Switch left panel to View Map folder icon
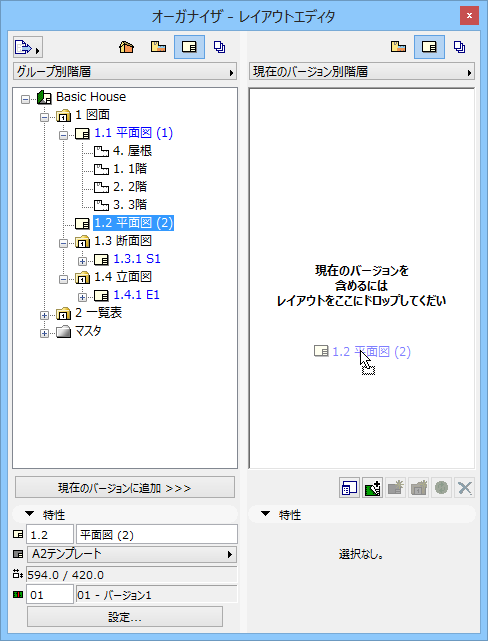 [158, 47]
